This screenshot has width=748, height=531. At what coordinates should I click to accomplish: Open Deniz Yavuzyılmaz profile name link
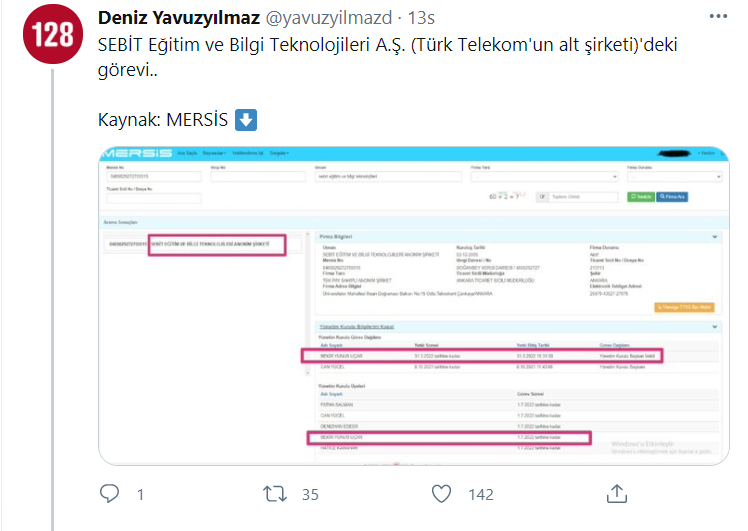pyautogui.click(x=179, y=18)
